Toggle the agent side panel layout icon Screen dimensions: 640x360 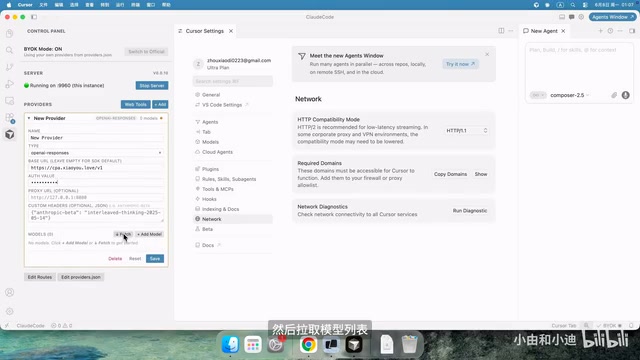click(632, 31)
